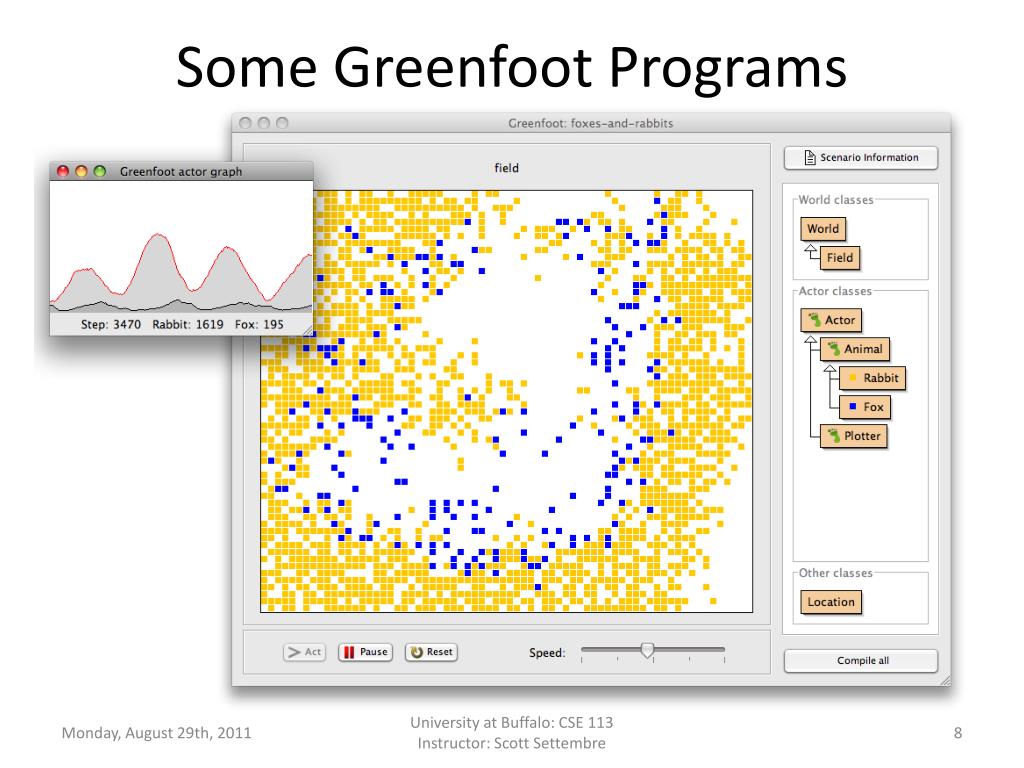Click the Greenfoot actor graph title bar
Image resolution: width=1024 pixels, height=768 pixels.
pyautogui.click(x=182, y=171)
